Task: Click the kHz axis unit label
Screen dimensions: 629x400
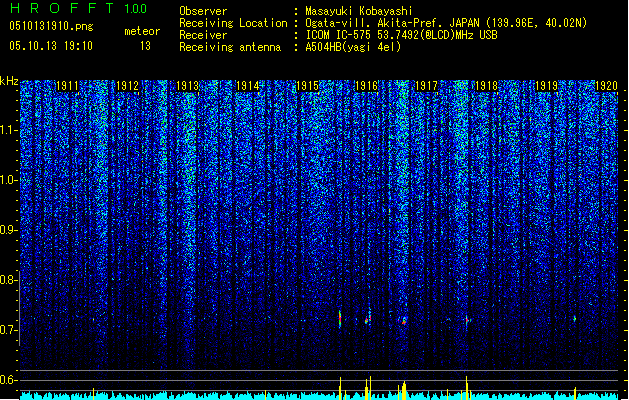Action: [9, 81]
